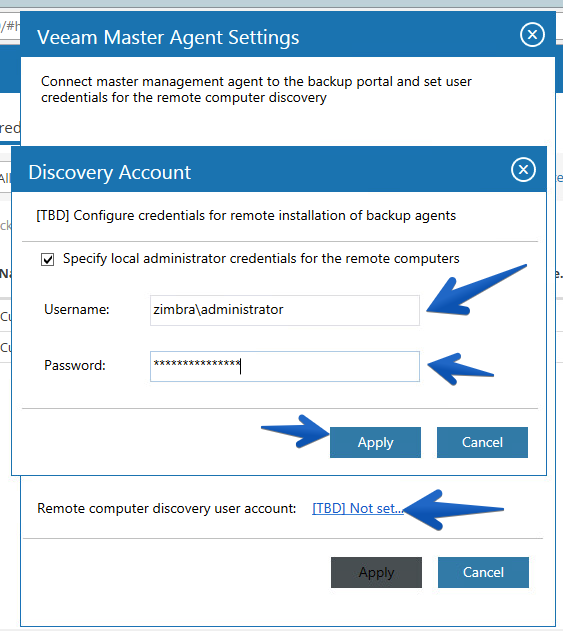Cancel the Discovery Account dialog

(482, 442)
